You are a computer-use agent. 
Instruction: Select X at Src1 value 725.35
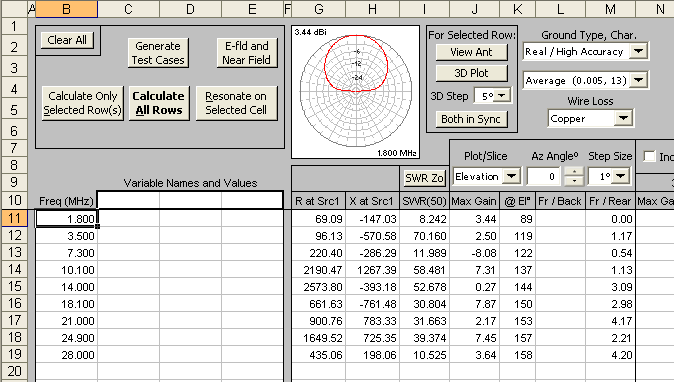click(x=372, y=338)
